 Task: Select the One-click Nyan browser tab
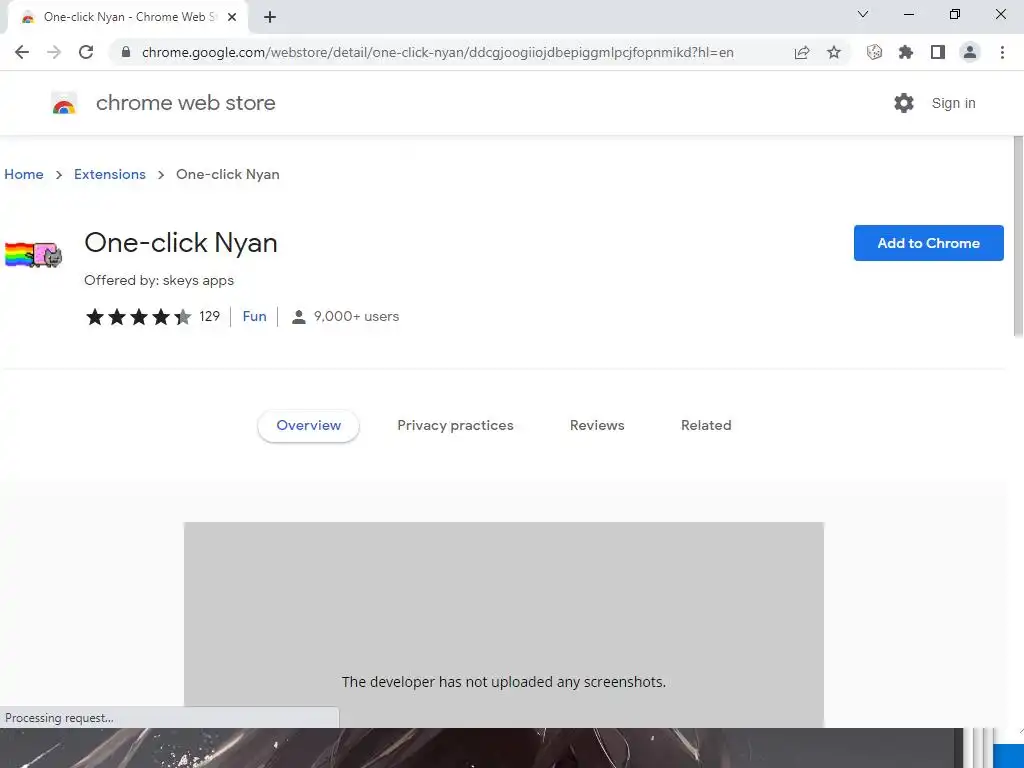click(128, 17)
